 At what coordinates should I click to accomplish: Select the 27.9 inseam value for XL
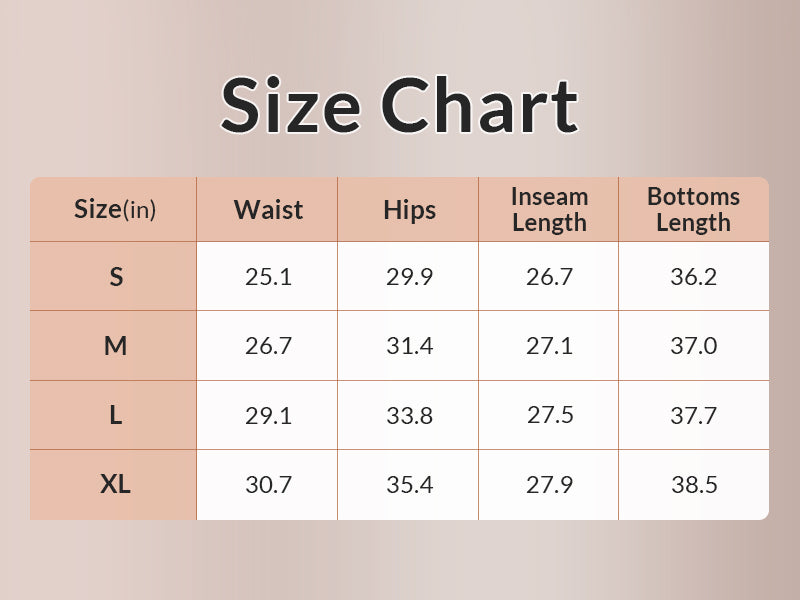[x=549, y=485]
